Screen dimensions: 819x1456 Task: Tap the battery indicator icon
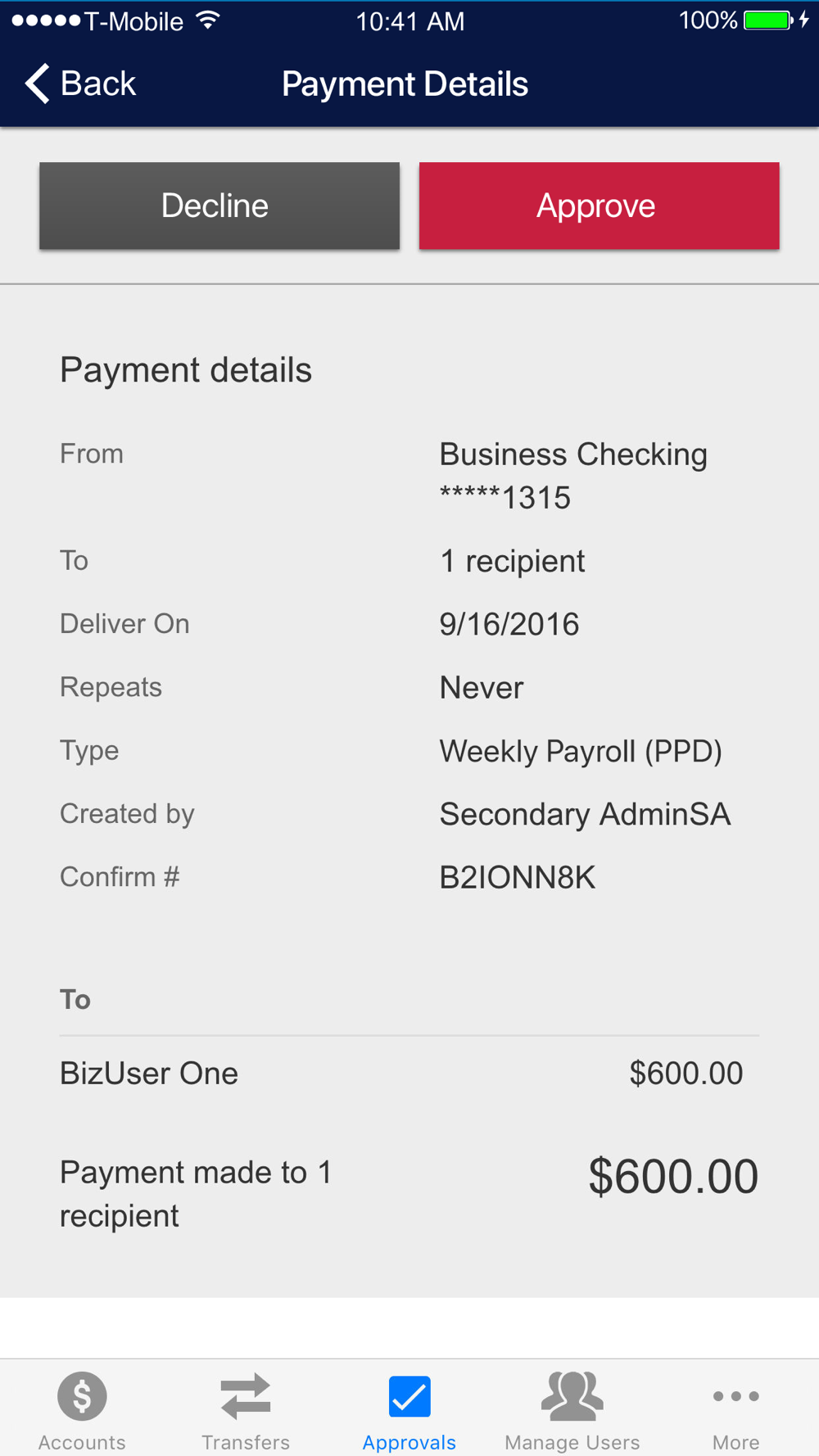pos(767,20)
